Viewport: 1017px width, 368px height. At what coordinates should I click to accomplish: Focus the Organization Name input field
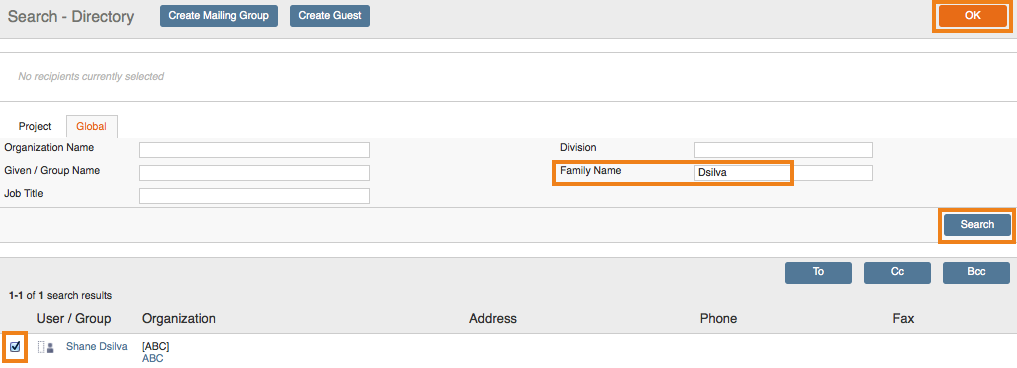[x=254, y=150]
